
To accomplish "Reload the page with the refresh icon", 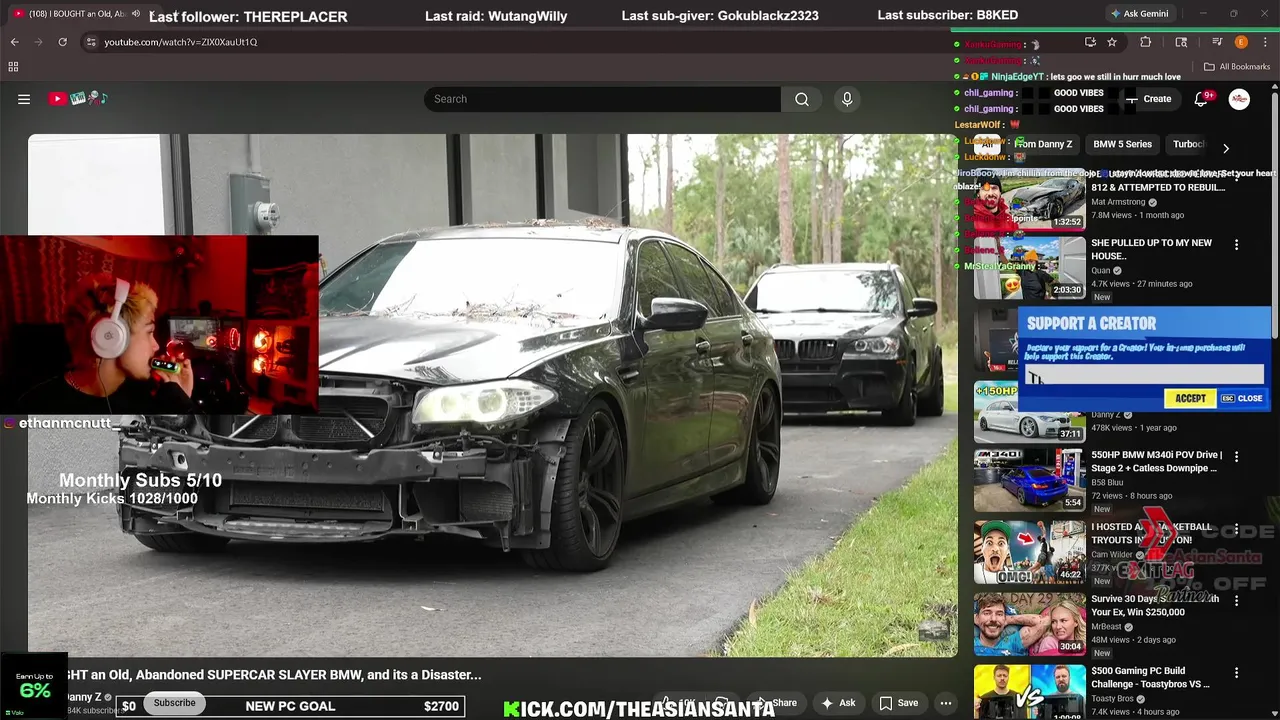I will pos(62,42).
